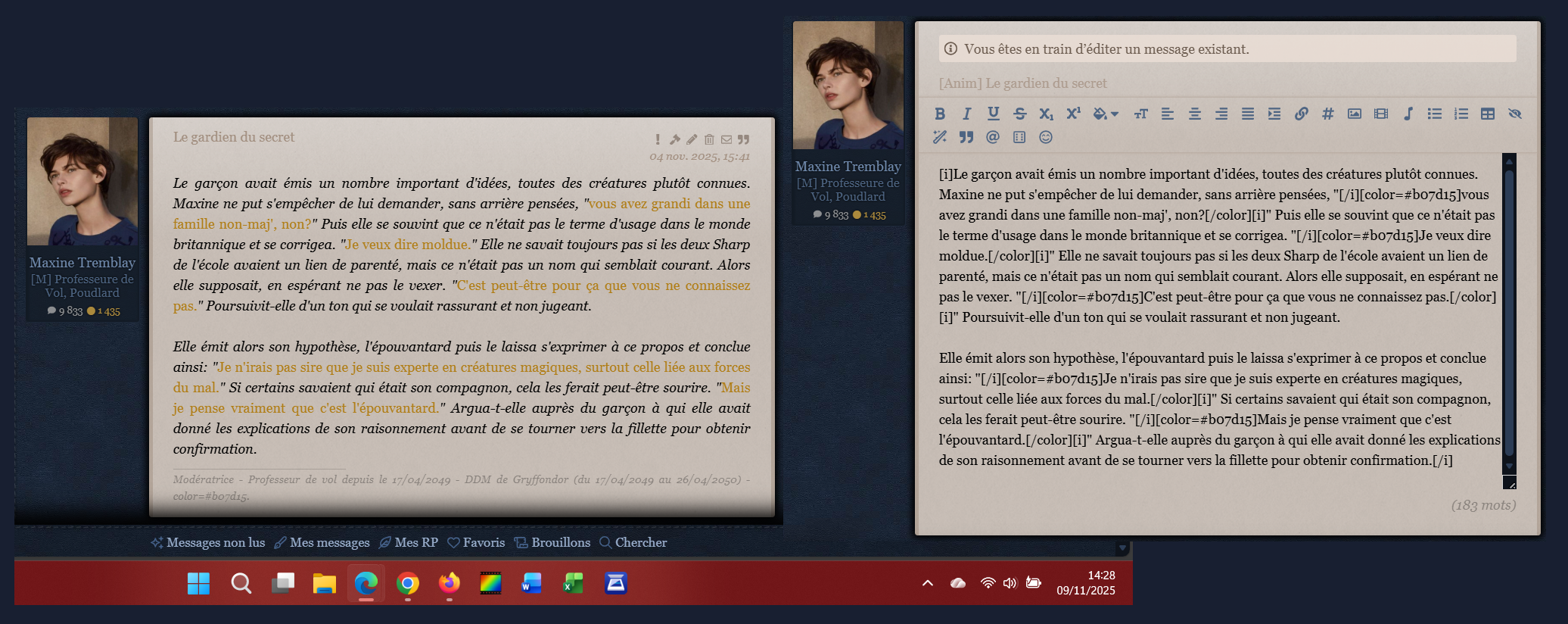Click the music note audio icon
1568x624 pixels.
(1408, 114)
